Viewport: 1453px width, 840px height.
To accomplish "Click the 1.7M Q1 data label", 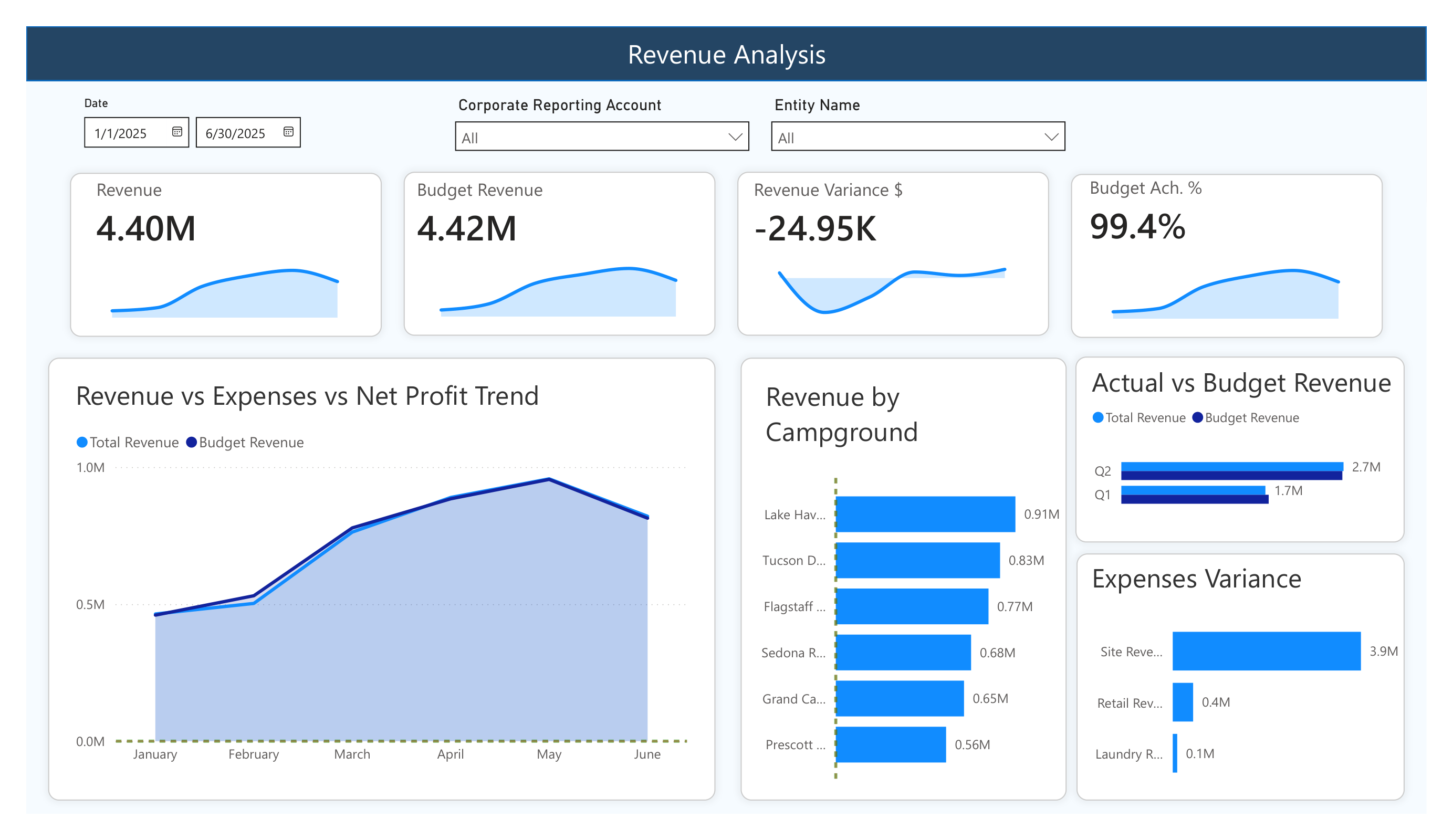I will (1289, 491).
